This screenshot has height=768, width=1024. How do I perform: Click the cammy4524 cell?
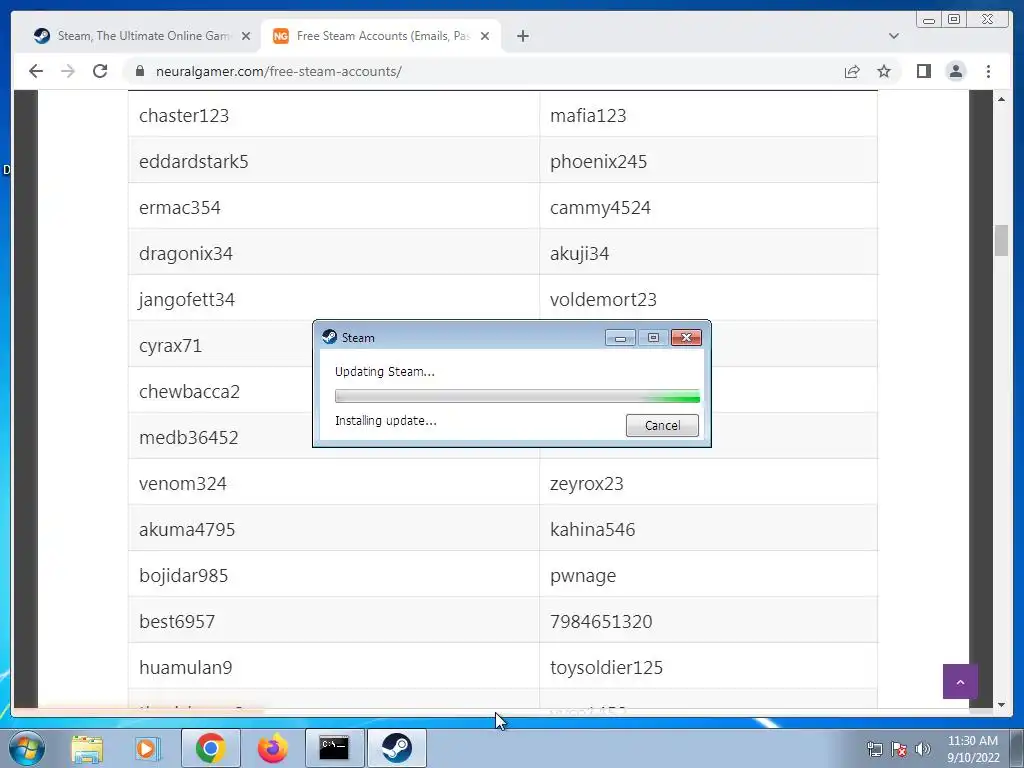click(709, 206)
